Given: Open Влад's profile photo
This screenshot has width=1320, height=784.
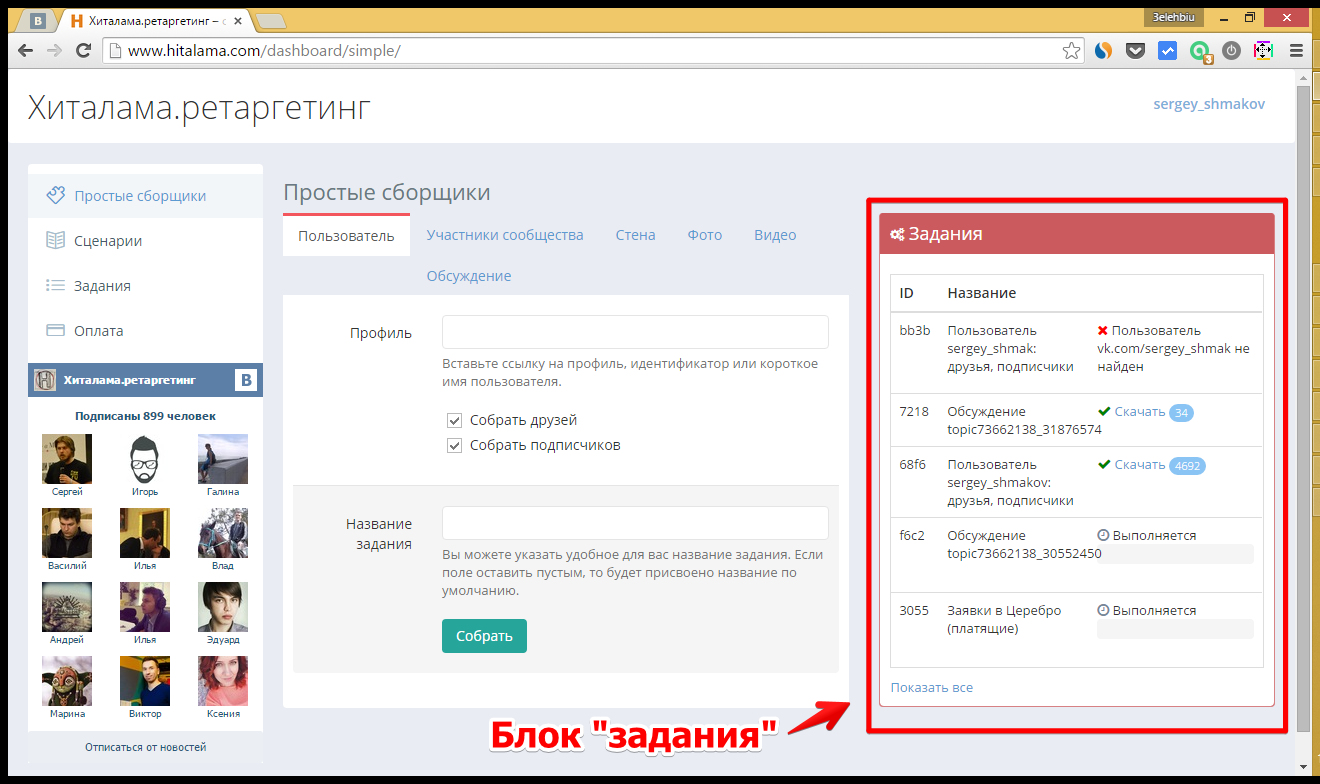Looking at the screenshot, I should (x=223, y=533).
